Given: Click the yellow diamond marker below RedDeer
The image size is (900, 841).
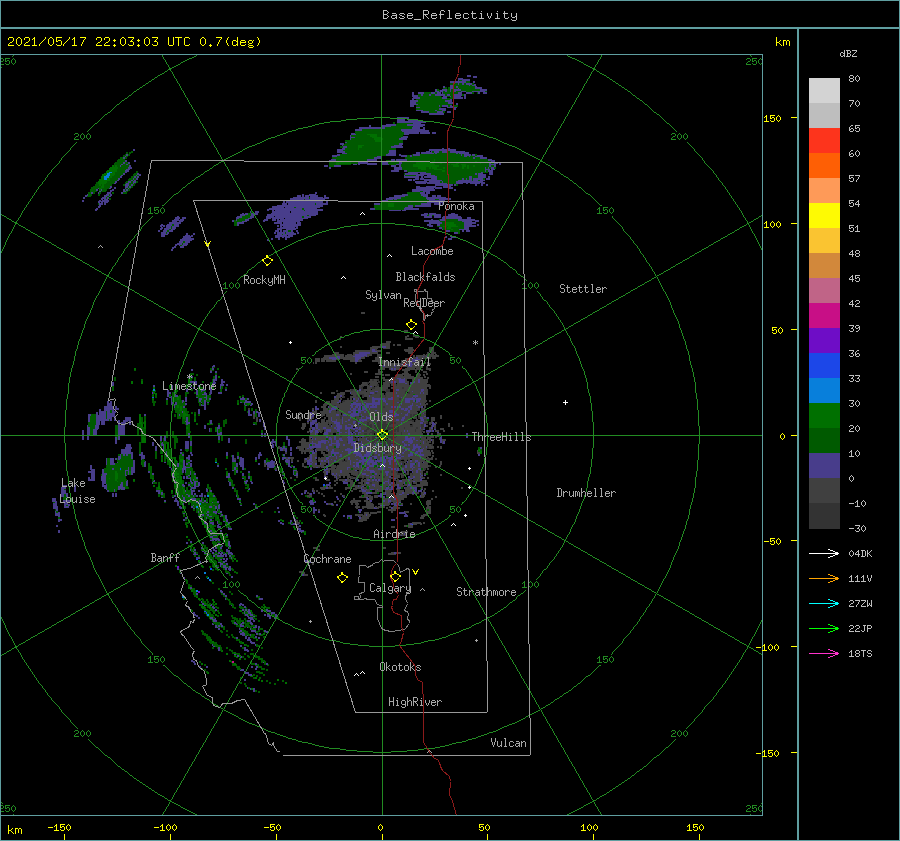Looking at the screenshot, I should [x=412, y=325].
